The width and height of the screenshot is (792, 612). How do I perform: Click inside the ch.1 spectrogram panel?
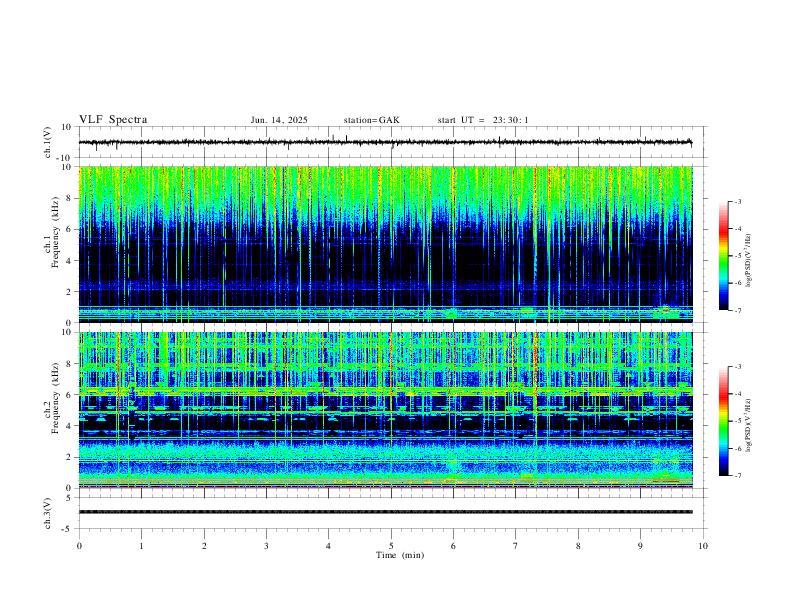(385, 244)
